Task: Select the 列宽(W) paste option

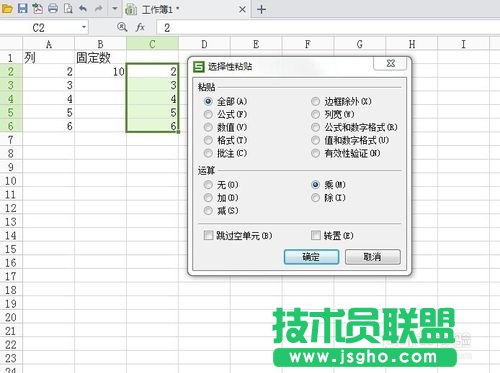Action: click(x=333, y=114)
